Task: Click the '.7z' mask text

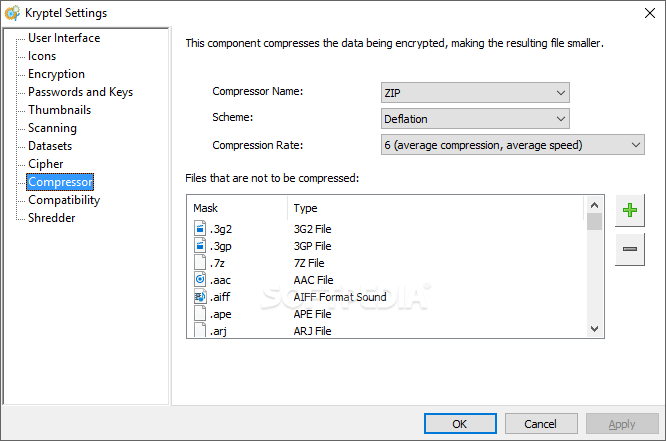Action: [x=217, y=263]
